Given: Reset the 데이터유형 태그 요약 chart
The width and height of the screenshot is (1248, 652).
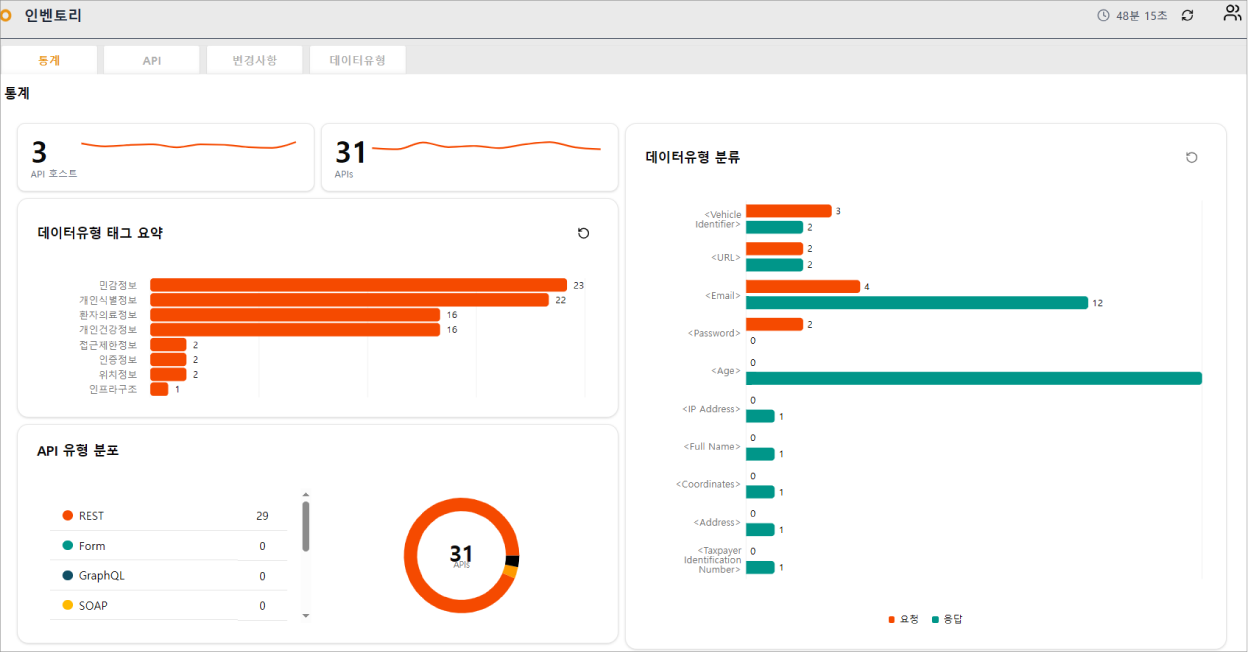Looking at the screenshot, I should [x=584, y=233].
